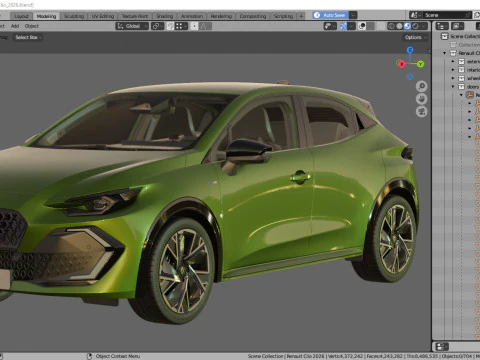Collapse the Renault Clio collection arrow
Viewport: 480px width, 360px height.
444,53
